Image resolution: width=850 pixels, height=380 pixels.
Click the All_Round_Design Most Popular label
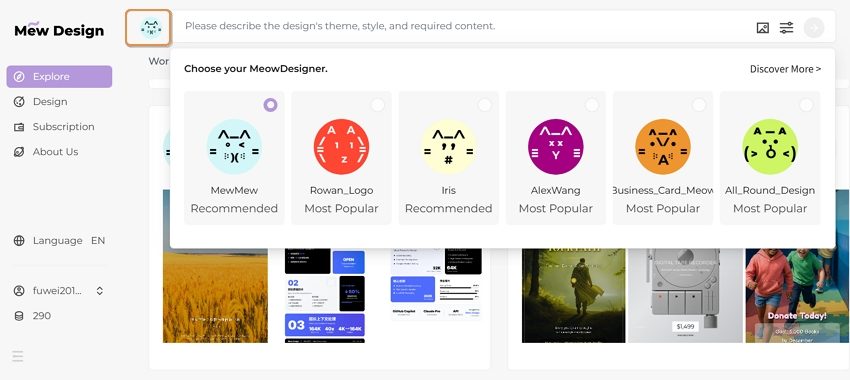click(770, 209)
